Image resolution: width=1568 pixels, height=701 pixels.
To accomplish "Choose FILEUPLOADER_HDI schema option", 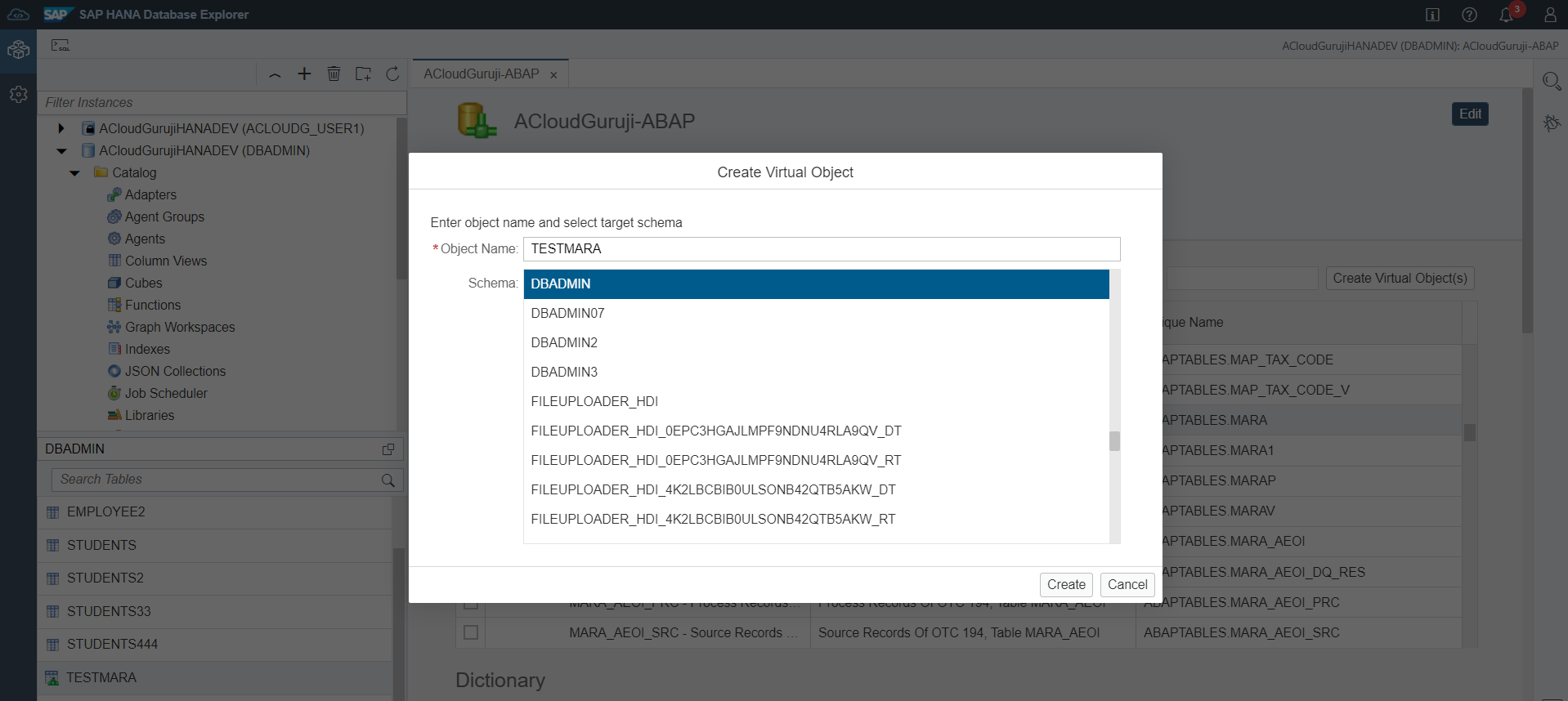I will pos(594,401).
